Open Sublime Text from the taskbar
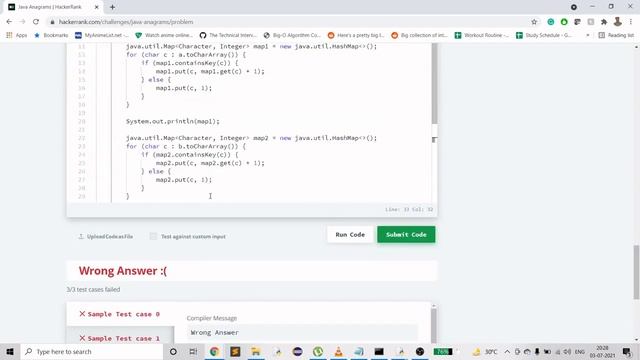This screenshot has width=640, height=360. click(235, 351)
